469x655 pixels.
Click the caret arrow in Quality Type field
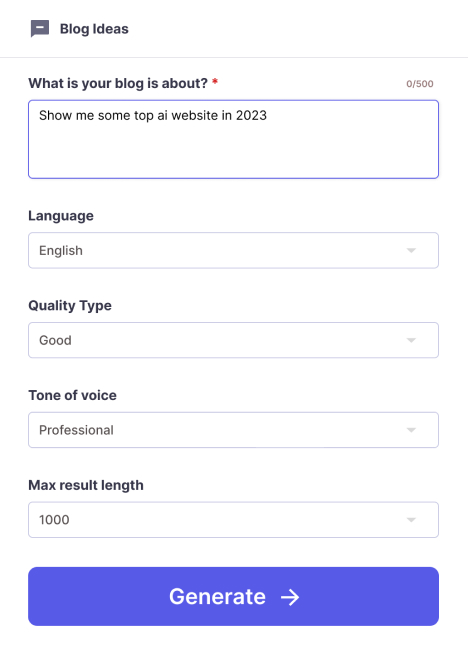click(x=411, y=340)
